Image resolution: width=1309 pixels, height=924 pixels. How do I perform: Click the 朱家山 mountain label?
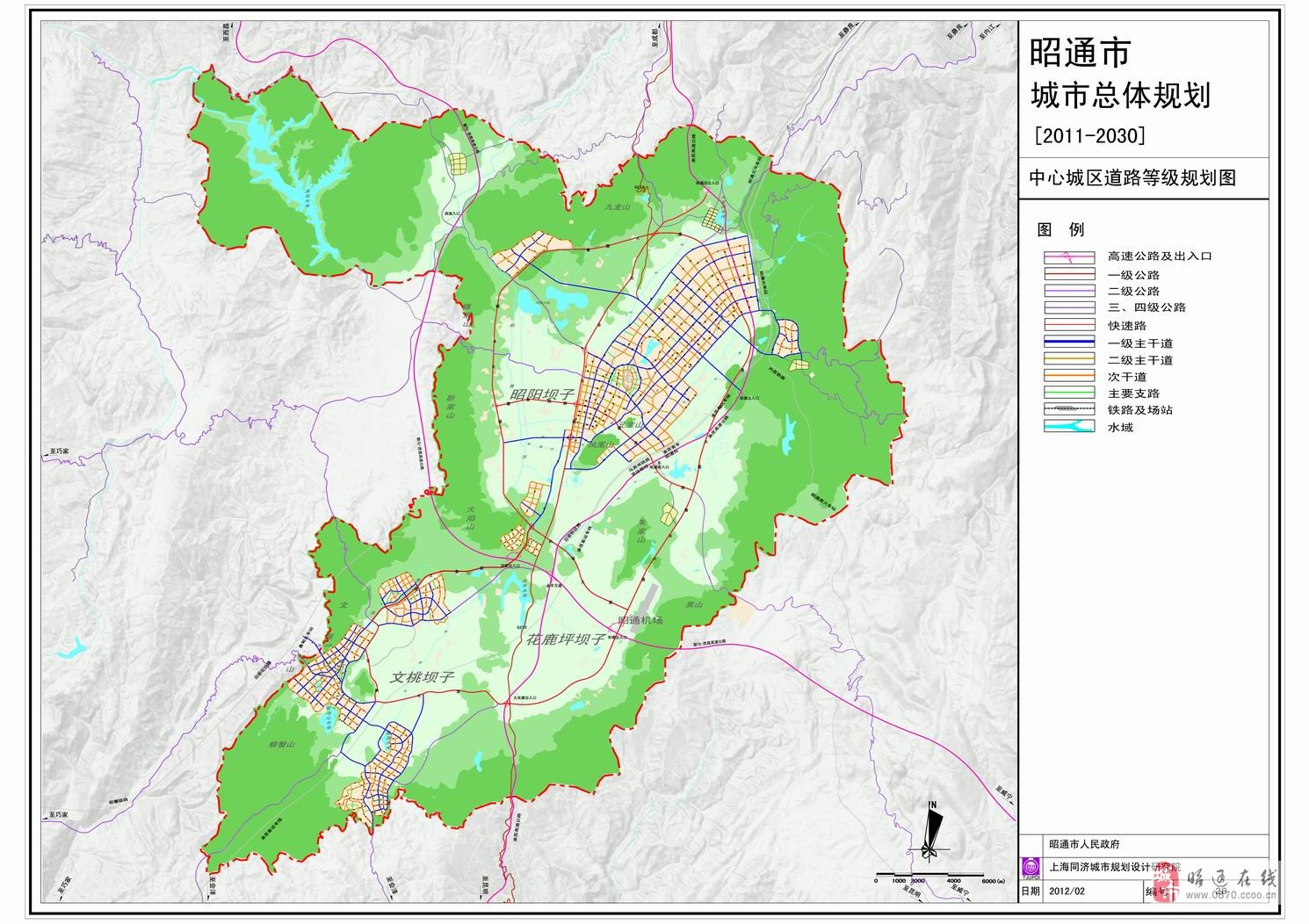(x=642, y=532)
